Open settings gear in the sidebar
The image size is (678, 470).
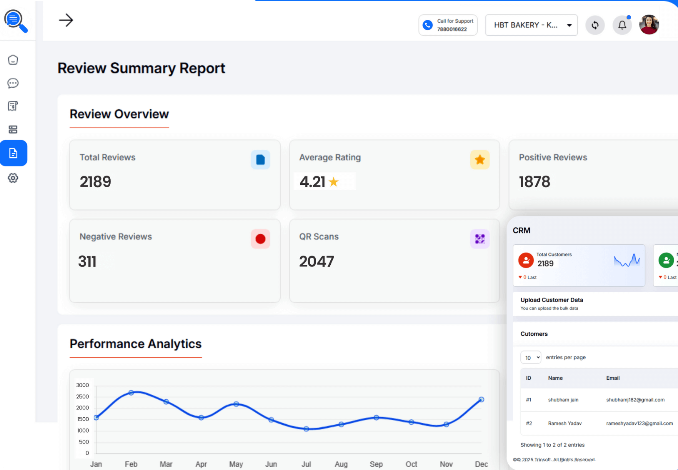click(13, 178)
